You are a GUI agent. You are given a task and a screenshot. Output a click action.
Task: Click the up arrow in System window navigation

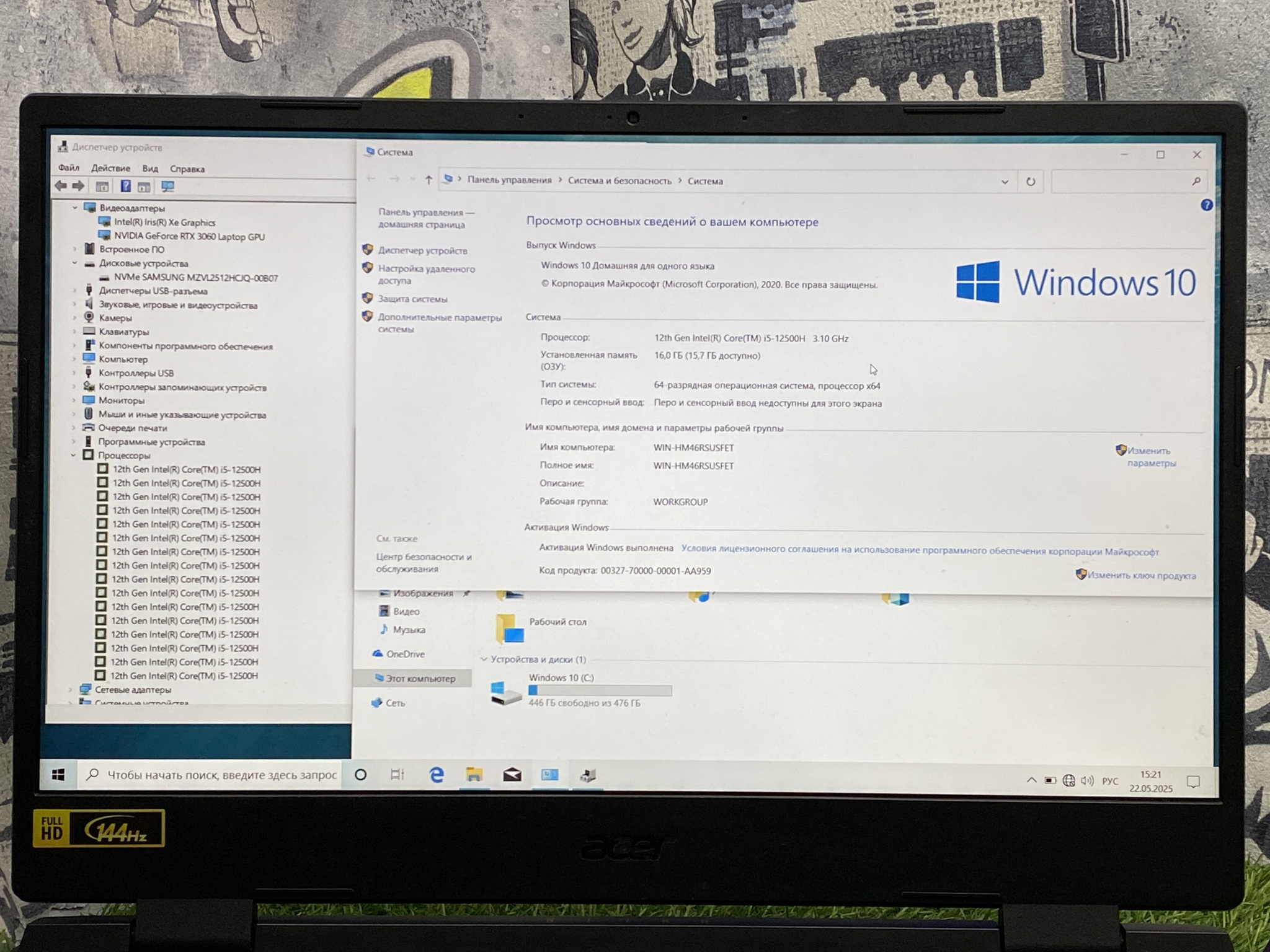pyautogui.click(x=429, y=180)
